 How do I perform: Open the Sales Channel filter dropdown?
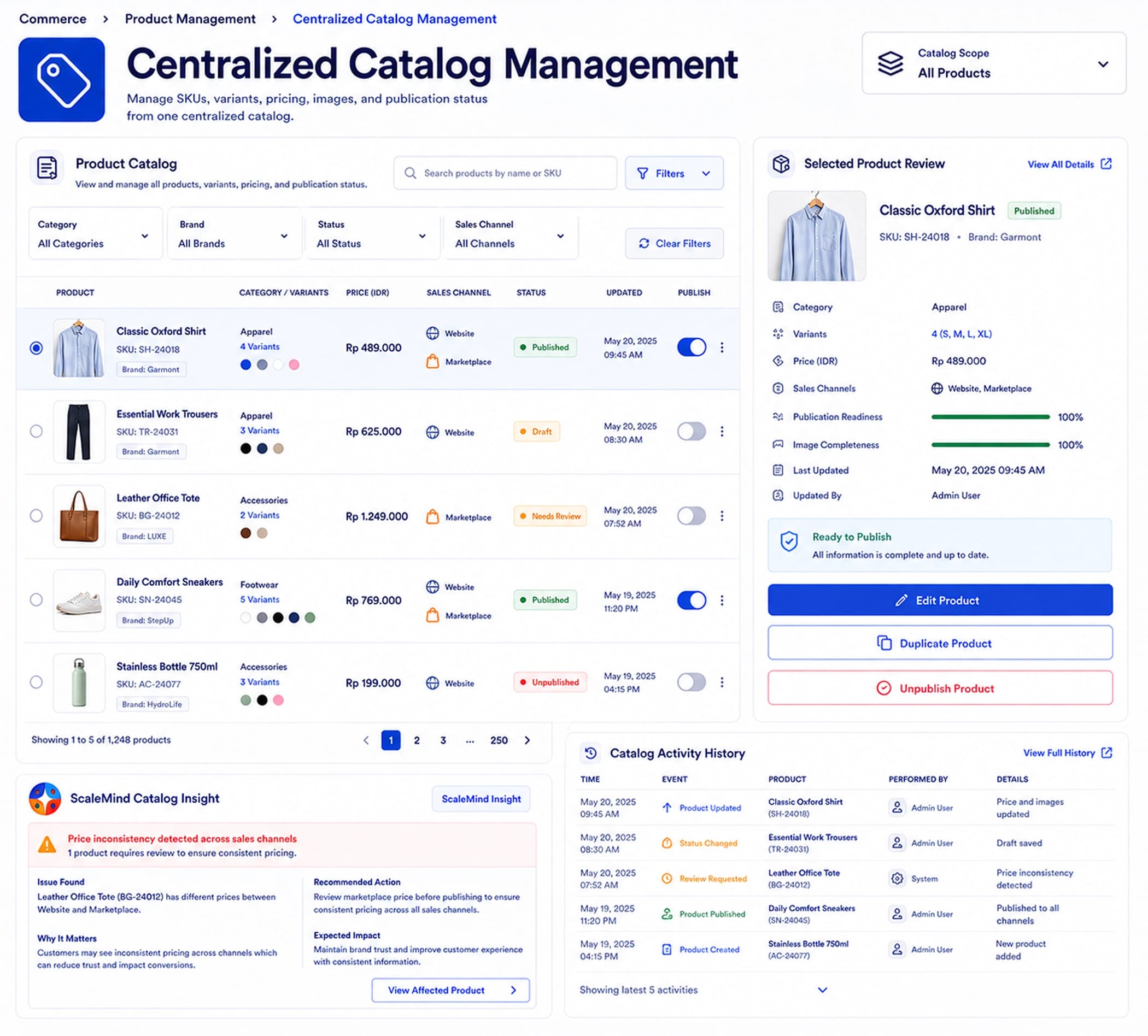coord(511,234)
